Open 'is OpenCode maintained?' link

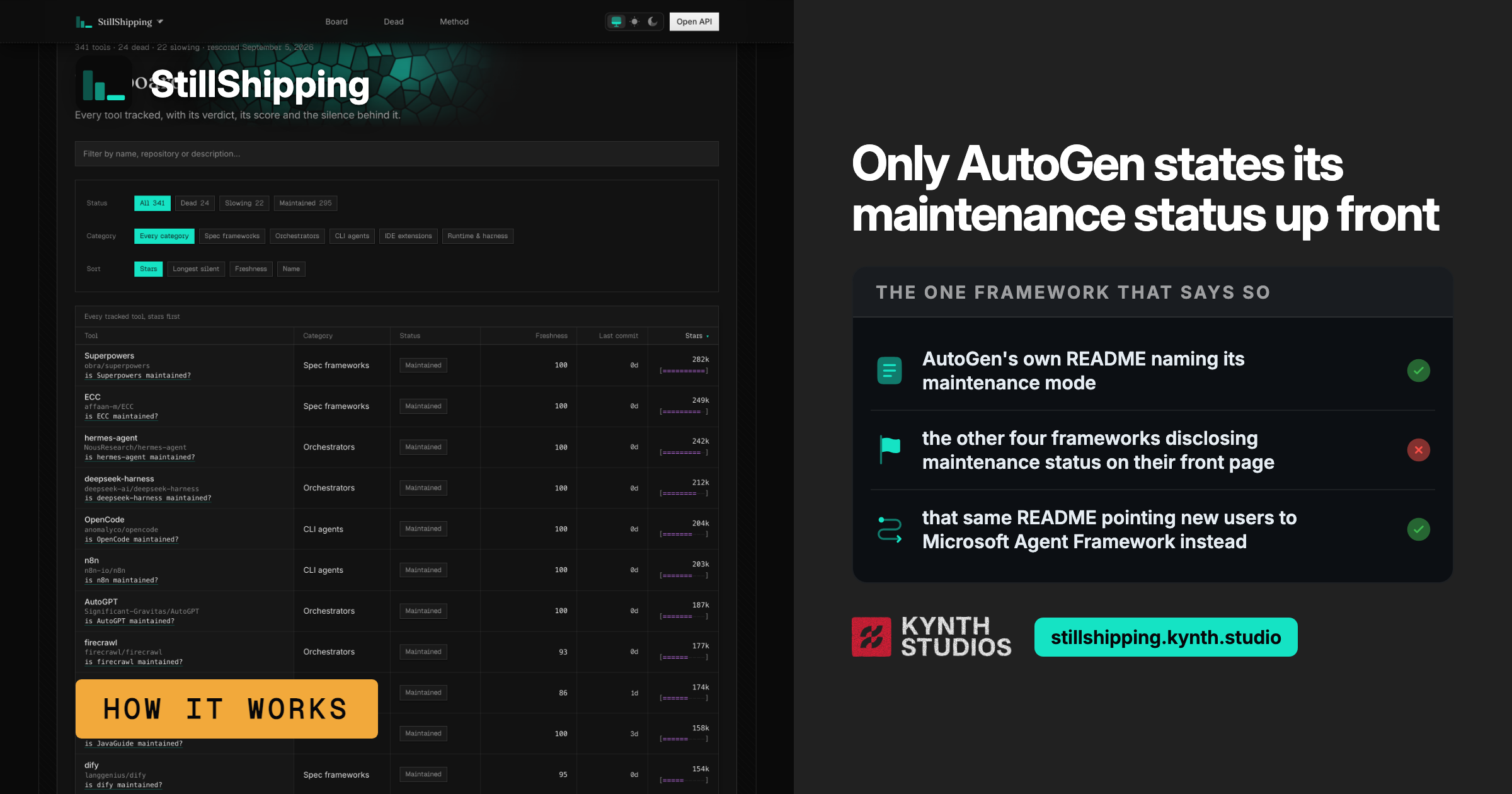[131, 539]
